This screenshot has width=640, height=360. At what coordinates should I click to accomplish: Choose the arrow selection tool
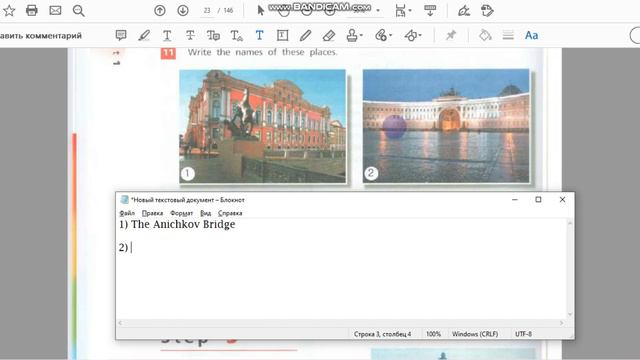260,11
